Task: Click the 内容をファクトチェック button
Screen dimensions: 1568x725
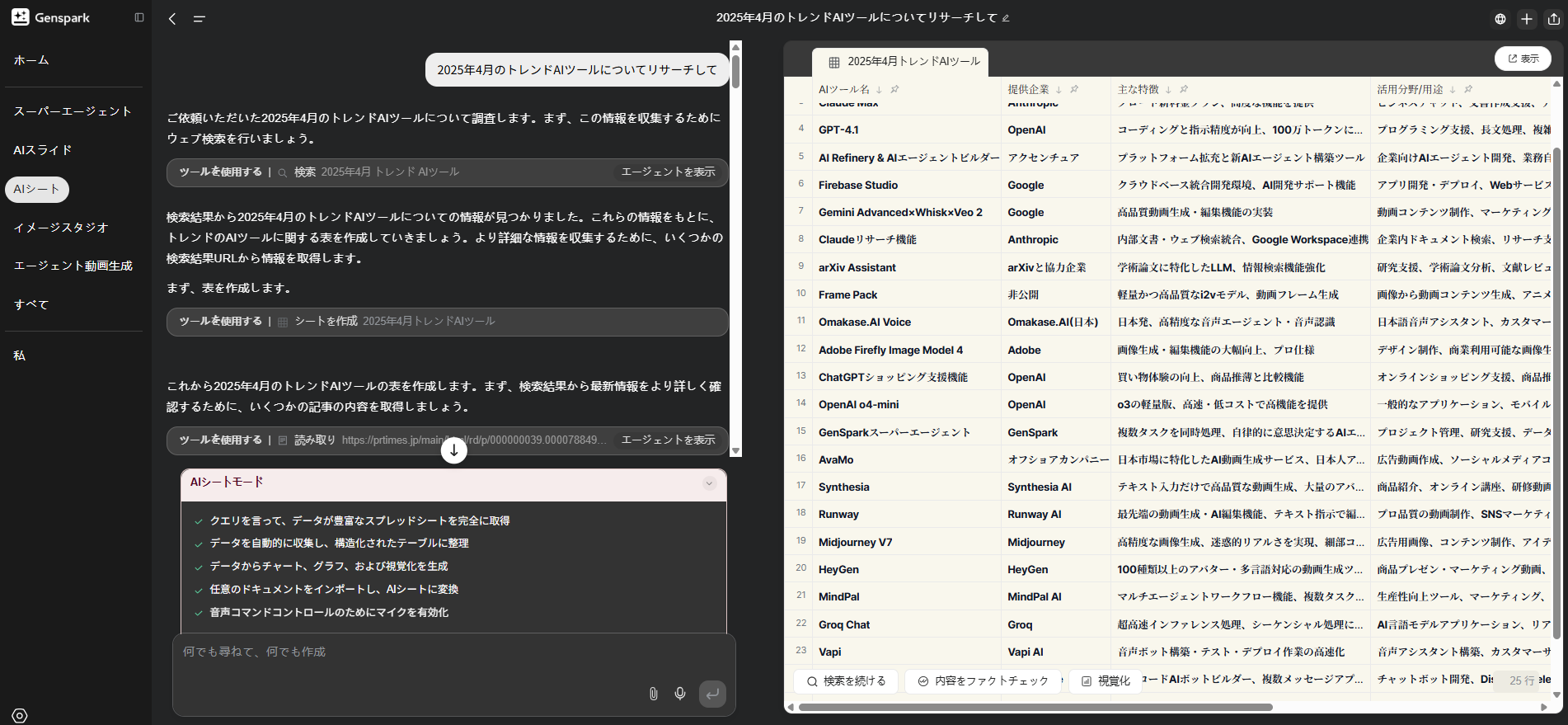Action: (x=983, y=681)
